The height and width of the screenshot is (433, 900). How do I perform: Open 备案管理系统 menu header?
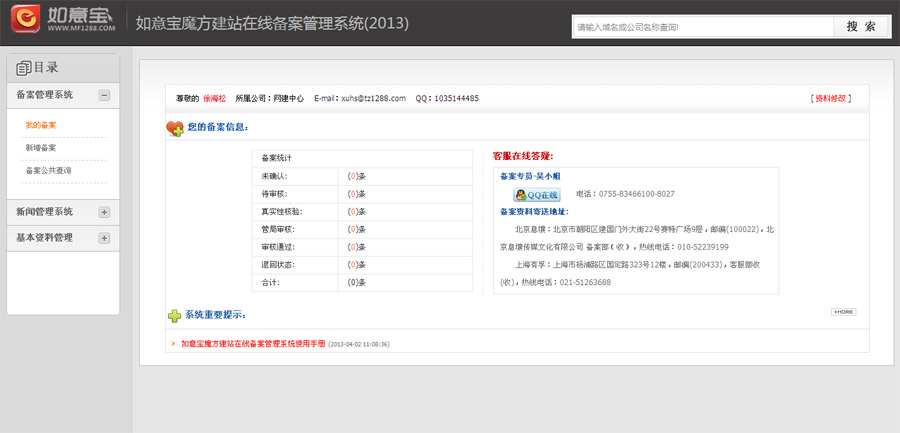(63, 95)
